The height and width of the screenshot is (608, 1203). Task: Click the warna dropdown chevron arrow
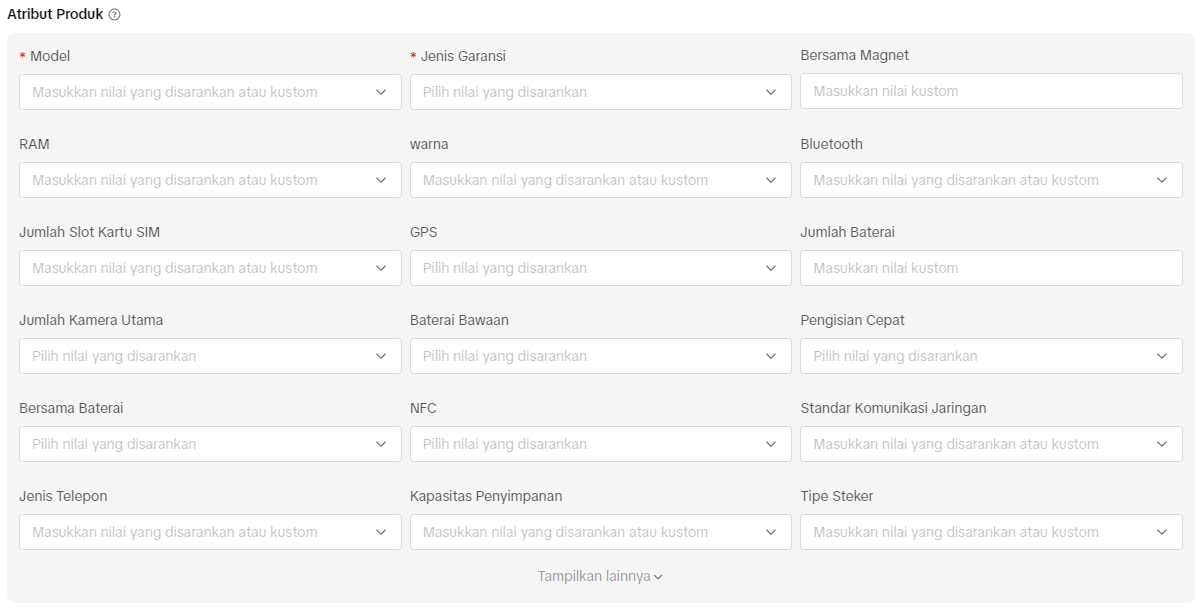point(771,180)
